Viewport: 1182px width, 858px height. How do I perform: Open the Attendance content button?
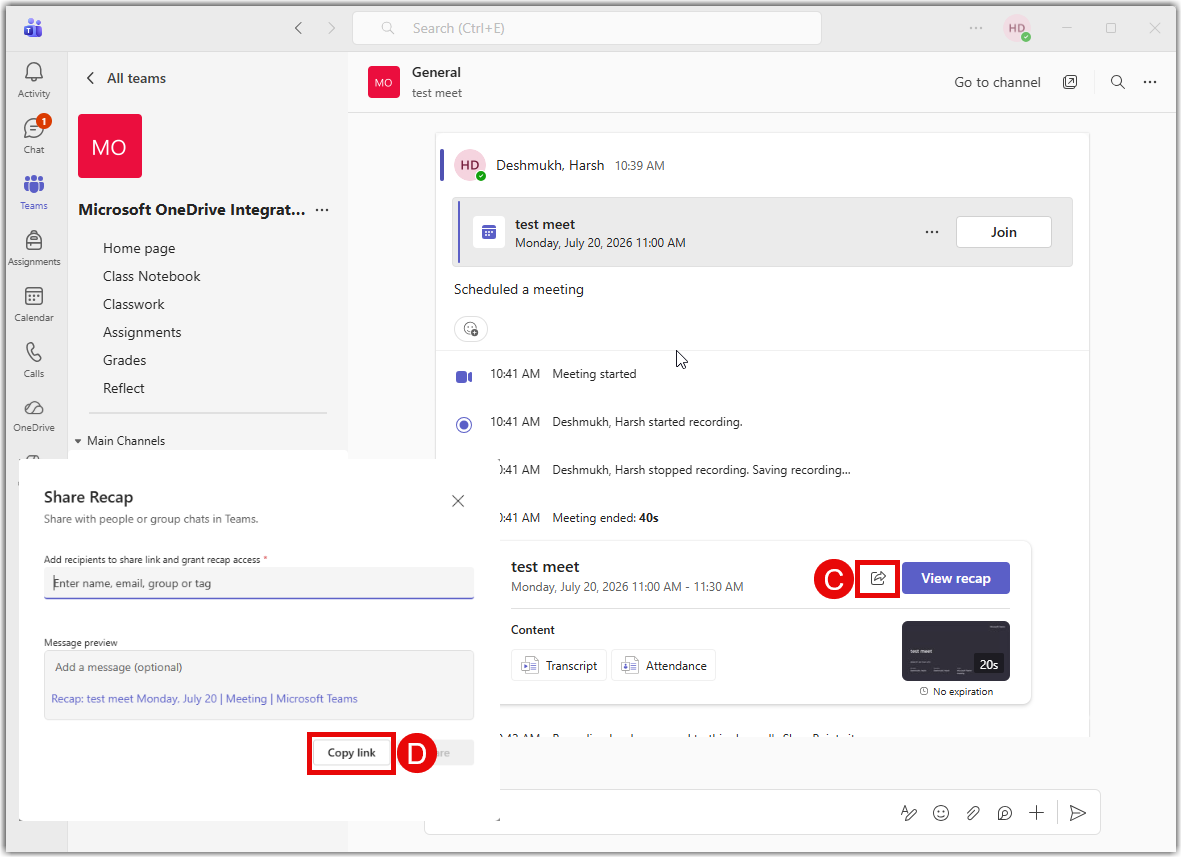663,666
